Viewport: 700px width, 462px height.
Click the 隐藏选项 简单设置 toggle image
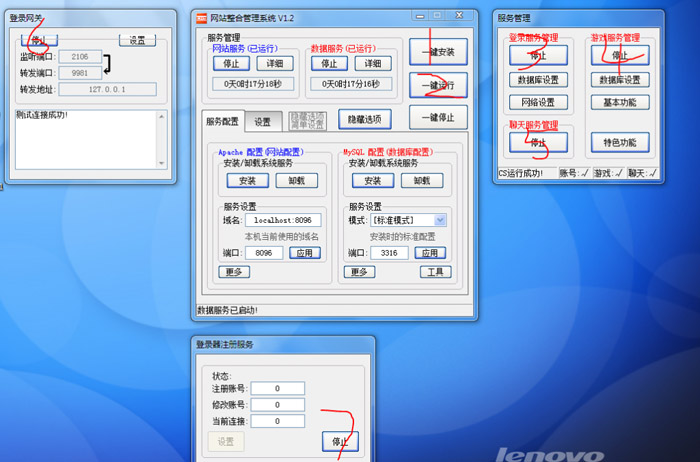[307, 121]
